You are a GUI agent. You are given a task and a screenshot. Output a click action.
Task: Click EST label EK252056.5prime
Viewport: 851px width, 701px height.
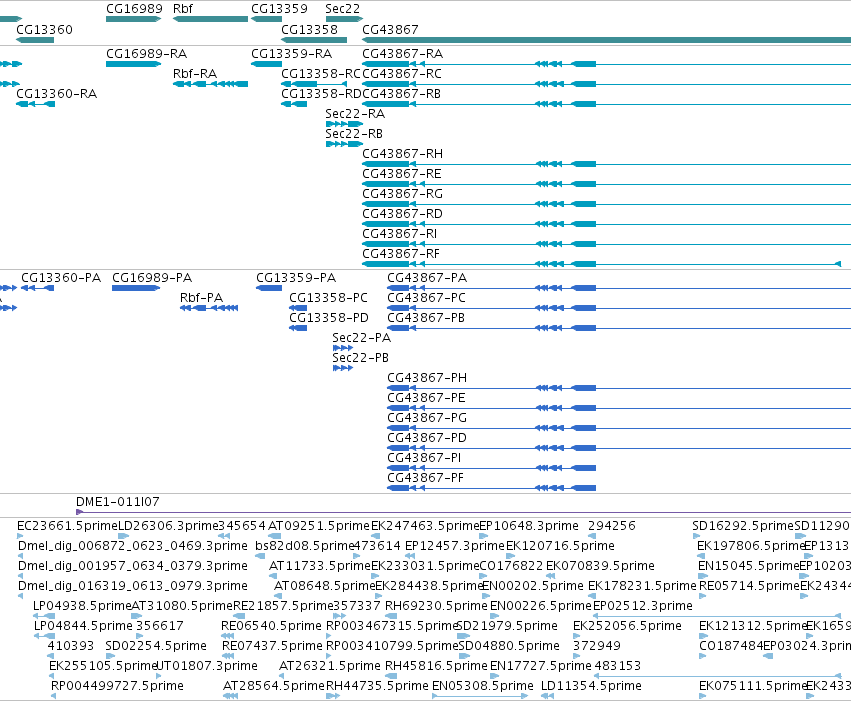(x=627, y=627)
